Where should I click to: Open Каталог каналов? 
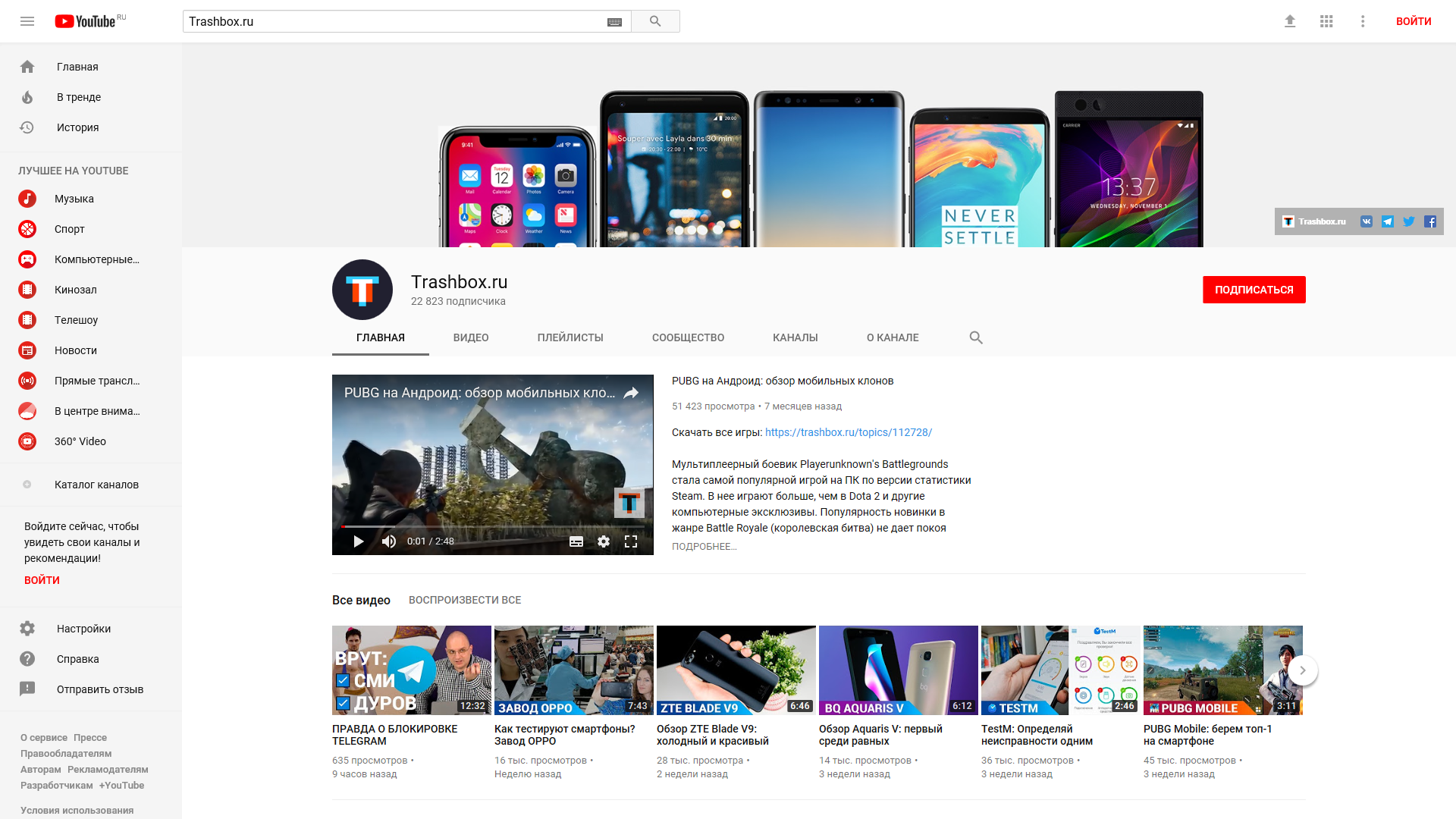point(91,485)
